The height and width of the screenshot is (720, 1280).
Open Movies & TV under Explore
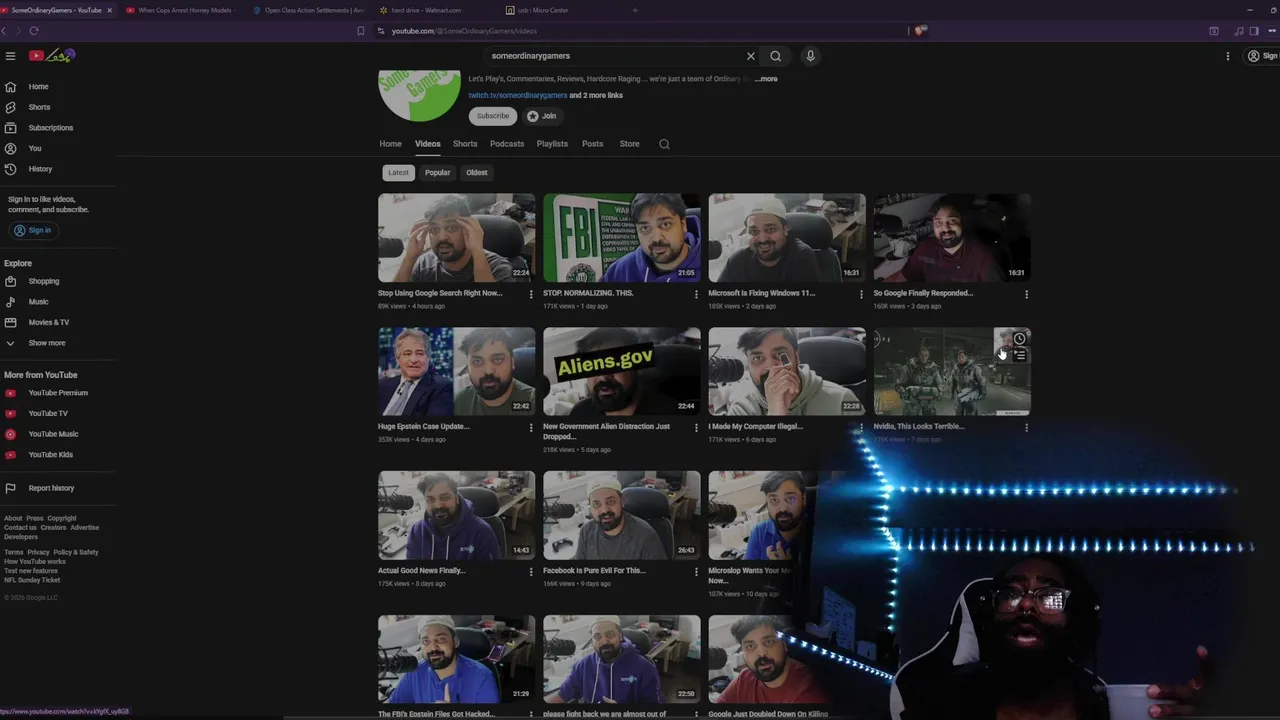tap(48, 322)
